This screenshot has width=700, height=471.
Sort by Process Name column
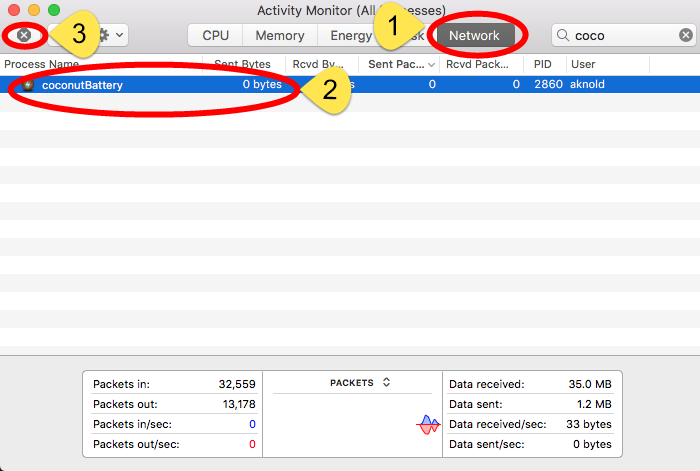pos(45,64)
